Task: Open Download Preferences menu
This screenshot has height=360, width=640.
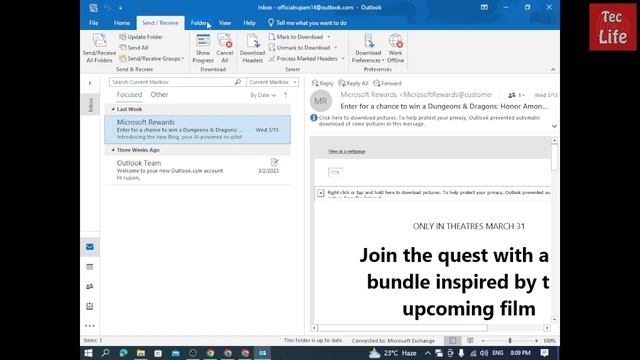Action: point(368,48)
